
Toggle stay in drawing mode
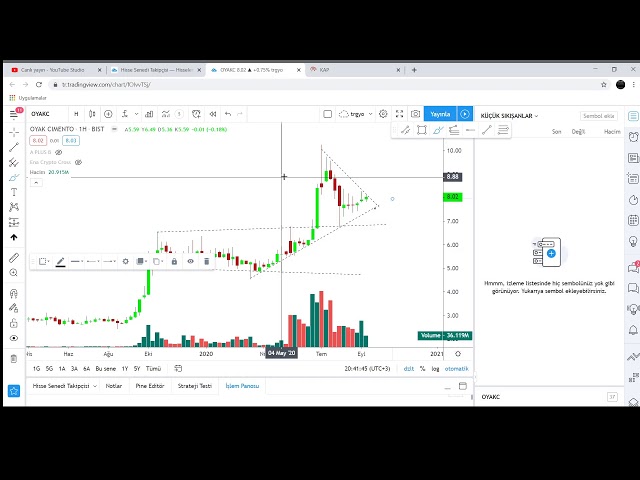[14, 308]
